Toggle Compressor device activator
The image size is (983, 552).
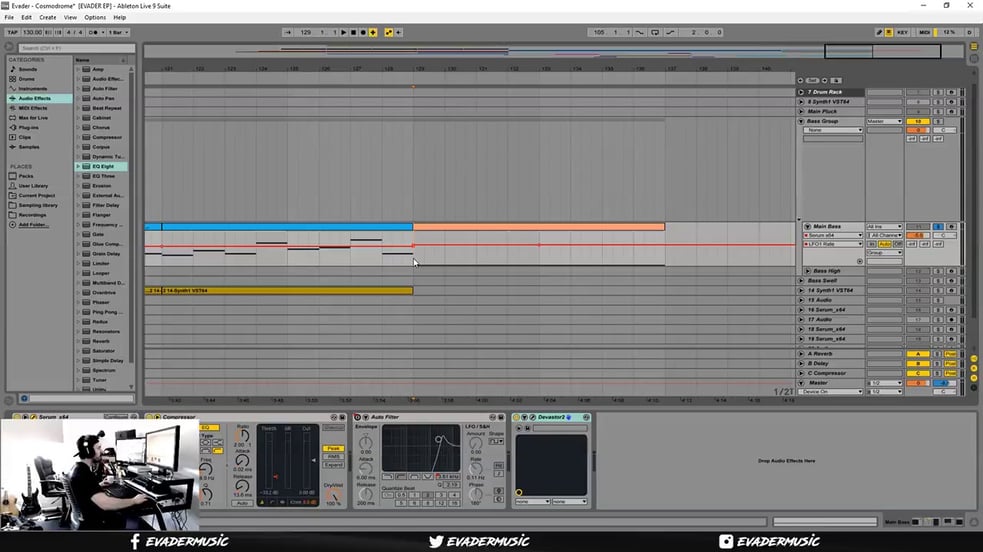click(150, 417)
